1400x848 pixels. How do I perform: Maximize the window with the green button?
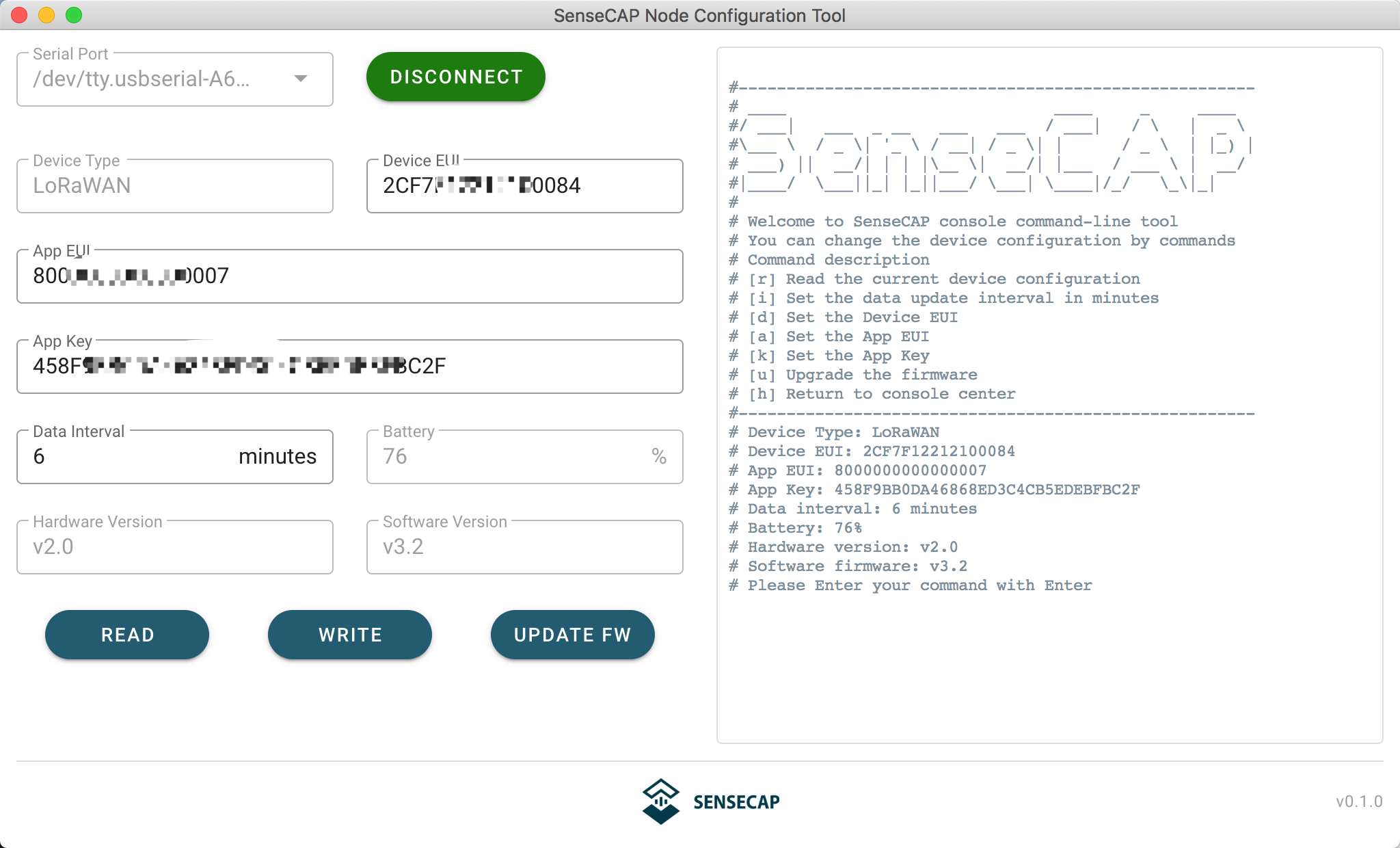coord(74,15)
